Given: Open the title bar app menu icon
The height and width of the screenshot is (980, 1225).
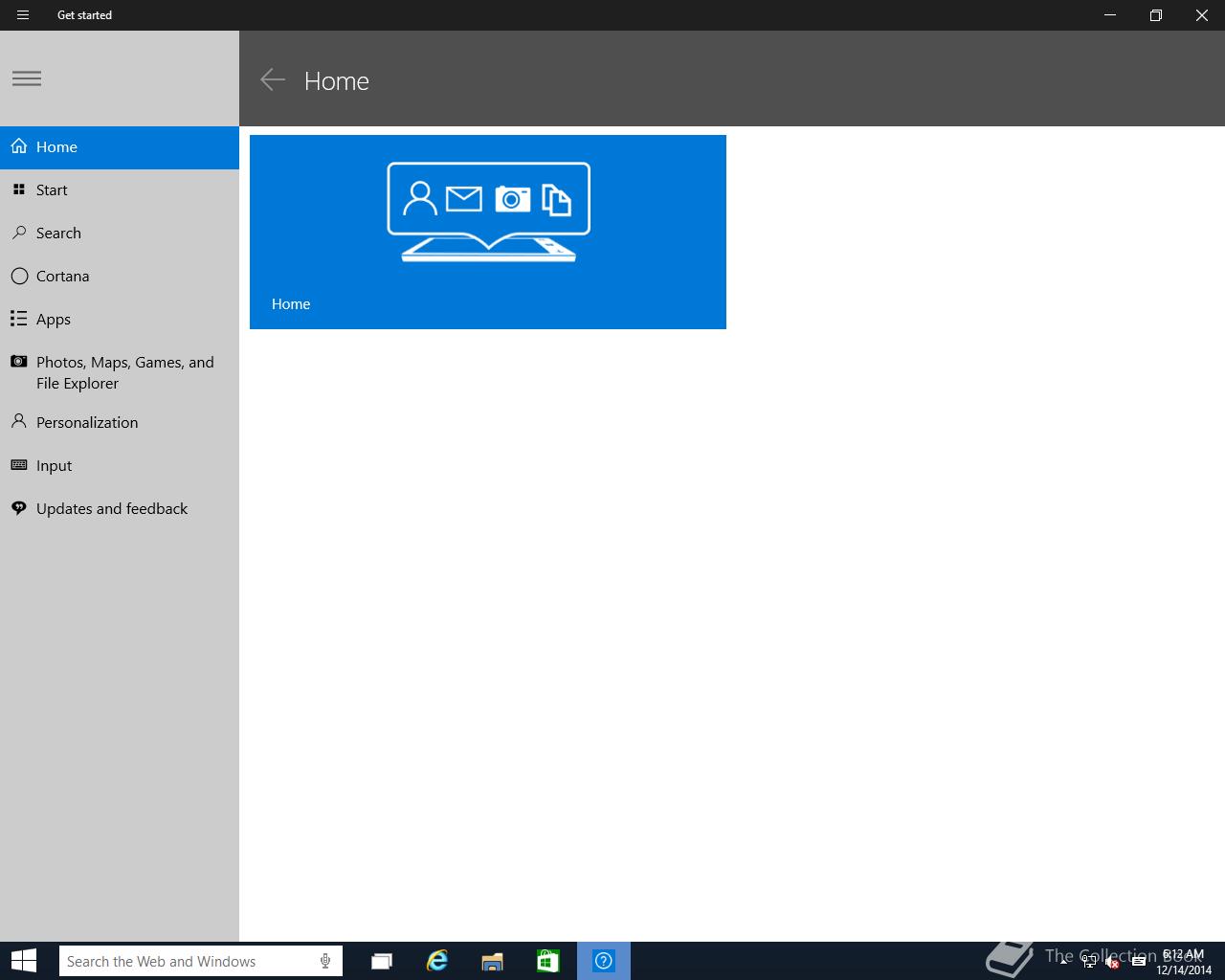Looking at the screenshot, I should [23, 15].
